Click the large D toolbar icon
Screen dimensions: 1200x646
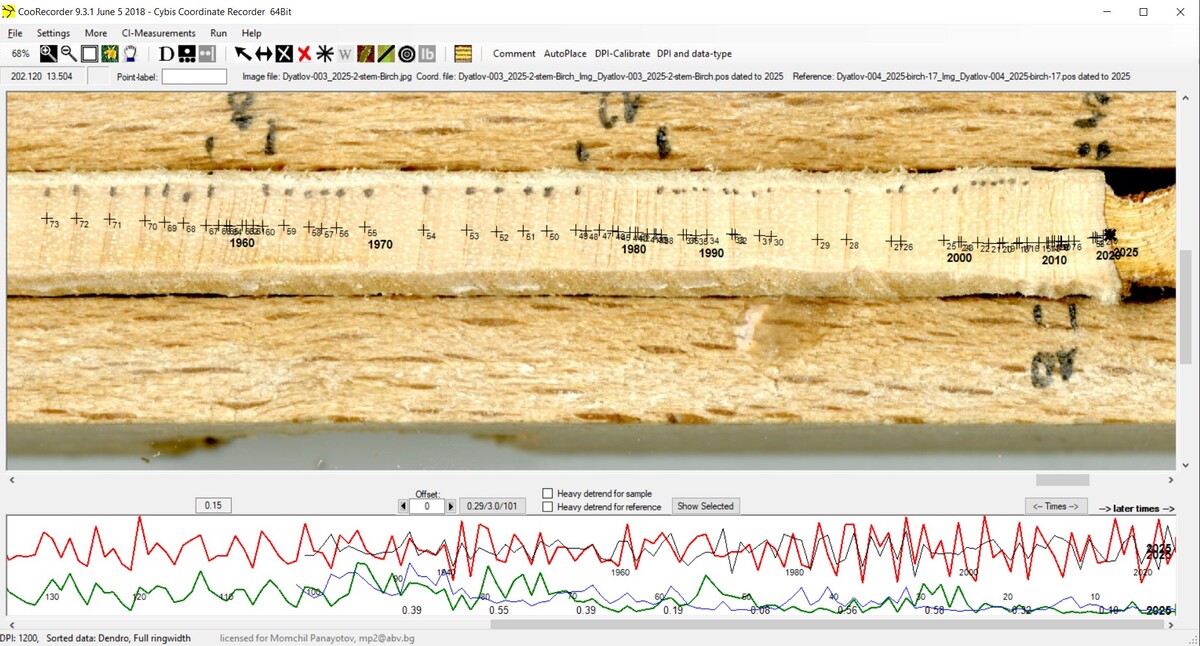click(166, 53)
